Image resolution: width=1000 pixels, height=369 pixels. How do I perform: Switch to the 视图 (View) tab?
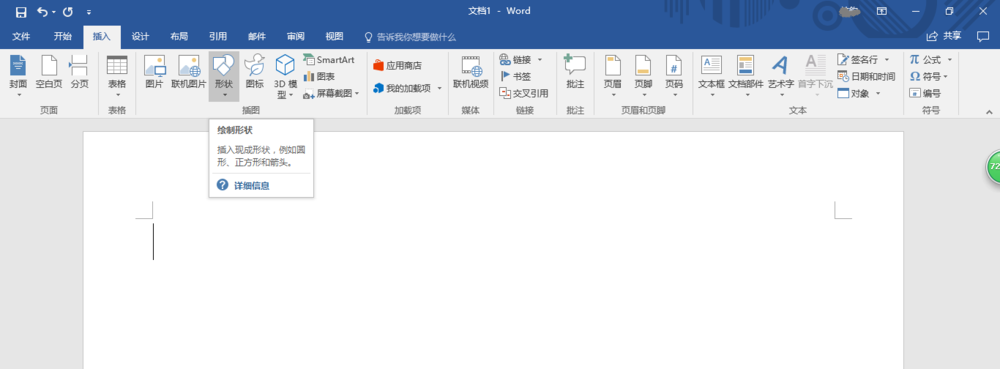pos(334,36)
